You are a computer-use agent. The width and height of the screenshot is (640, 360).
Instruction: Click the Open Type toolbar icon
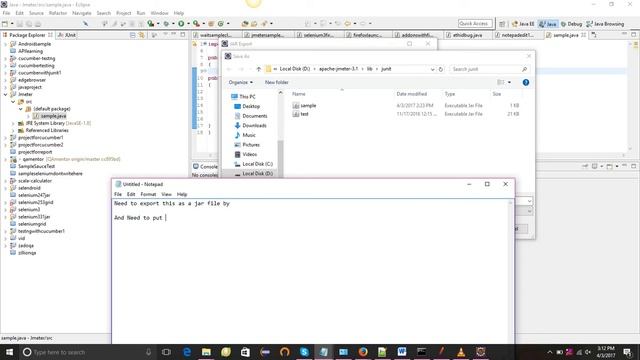[x=245, y=24]
